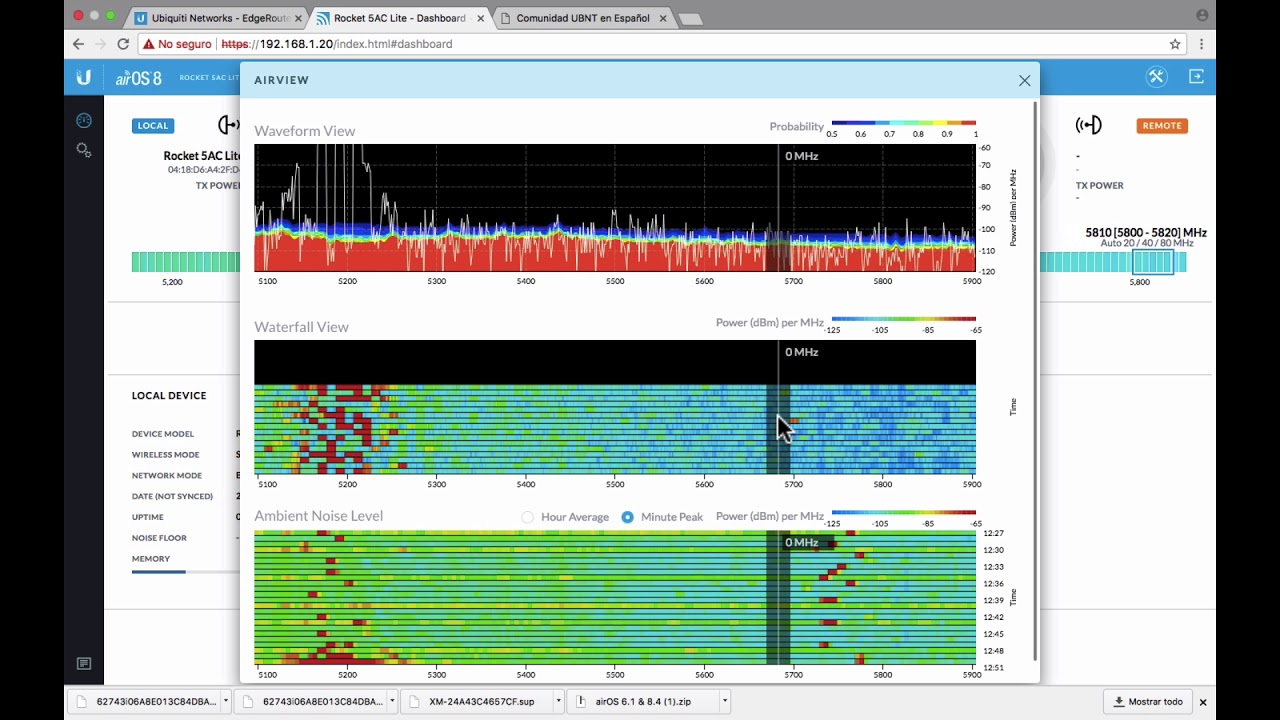The image size is (1280, 720).
Task: Expand options for airOS 6.1 & 8.4 zip download
Action: [724, 702]
